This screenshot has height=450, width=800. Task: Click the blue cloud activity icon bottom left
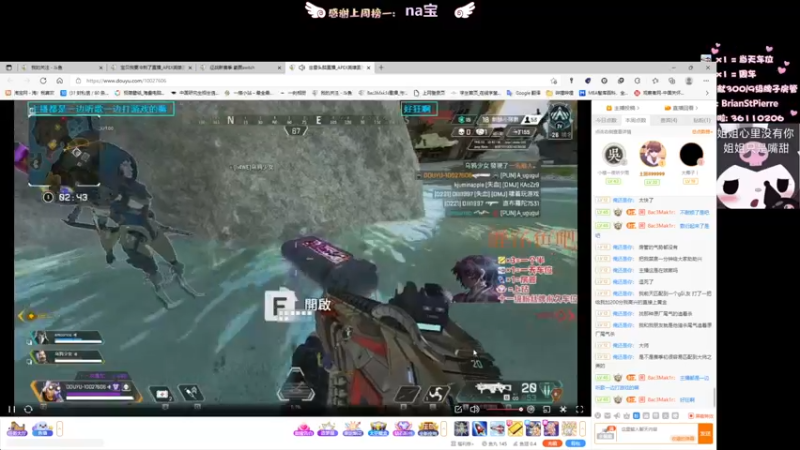click(x=42, y=429)
